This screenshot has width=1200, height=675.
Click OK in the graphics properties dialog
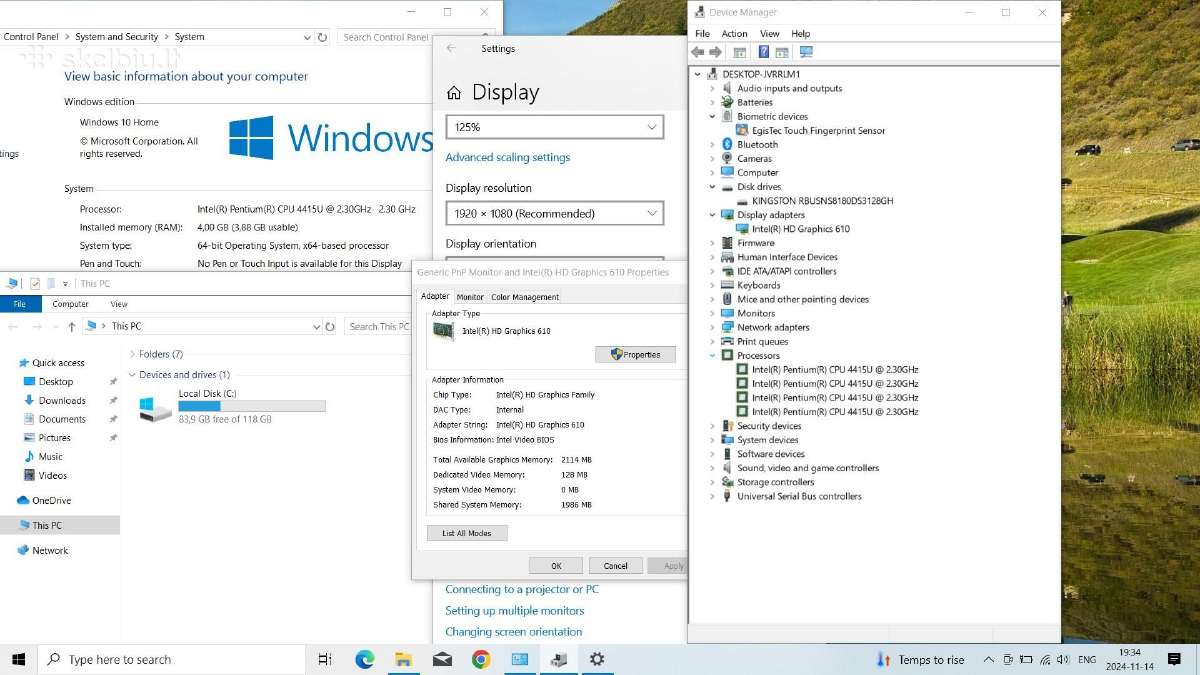tap(556, 565)
